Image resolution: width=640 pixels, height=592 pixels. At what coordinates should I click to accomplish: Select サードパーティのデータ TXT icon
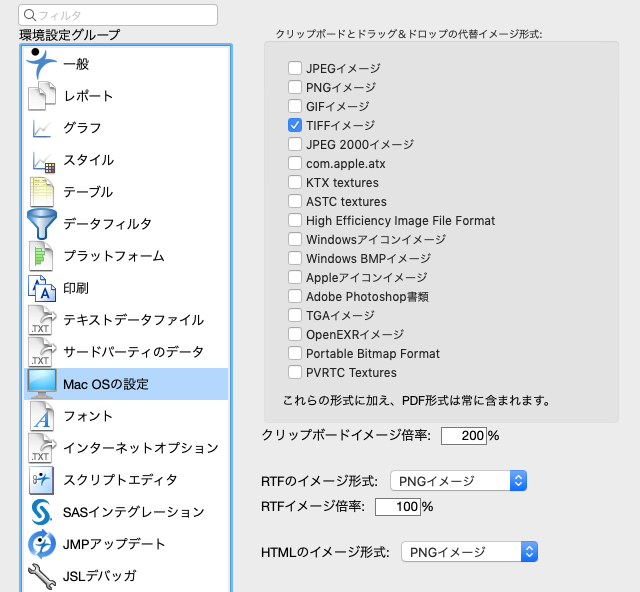(x=42, y=352)
